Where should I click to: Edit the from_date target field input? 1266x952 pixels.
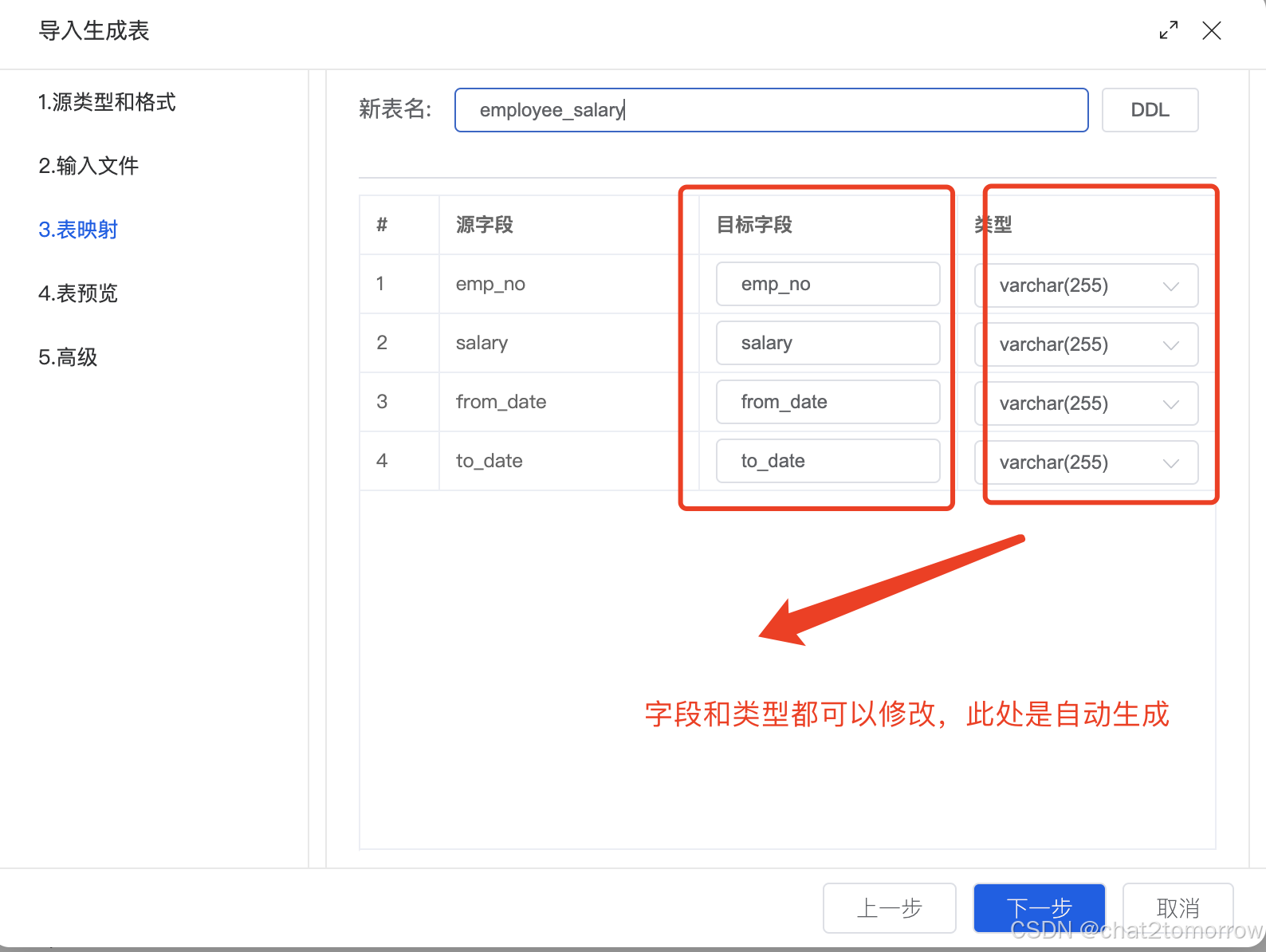(x=828, y=402)
